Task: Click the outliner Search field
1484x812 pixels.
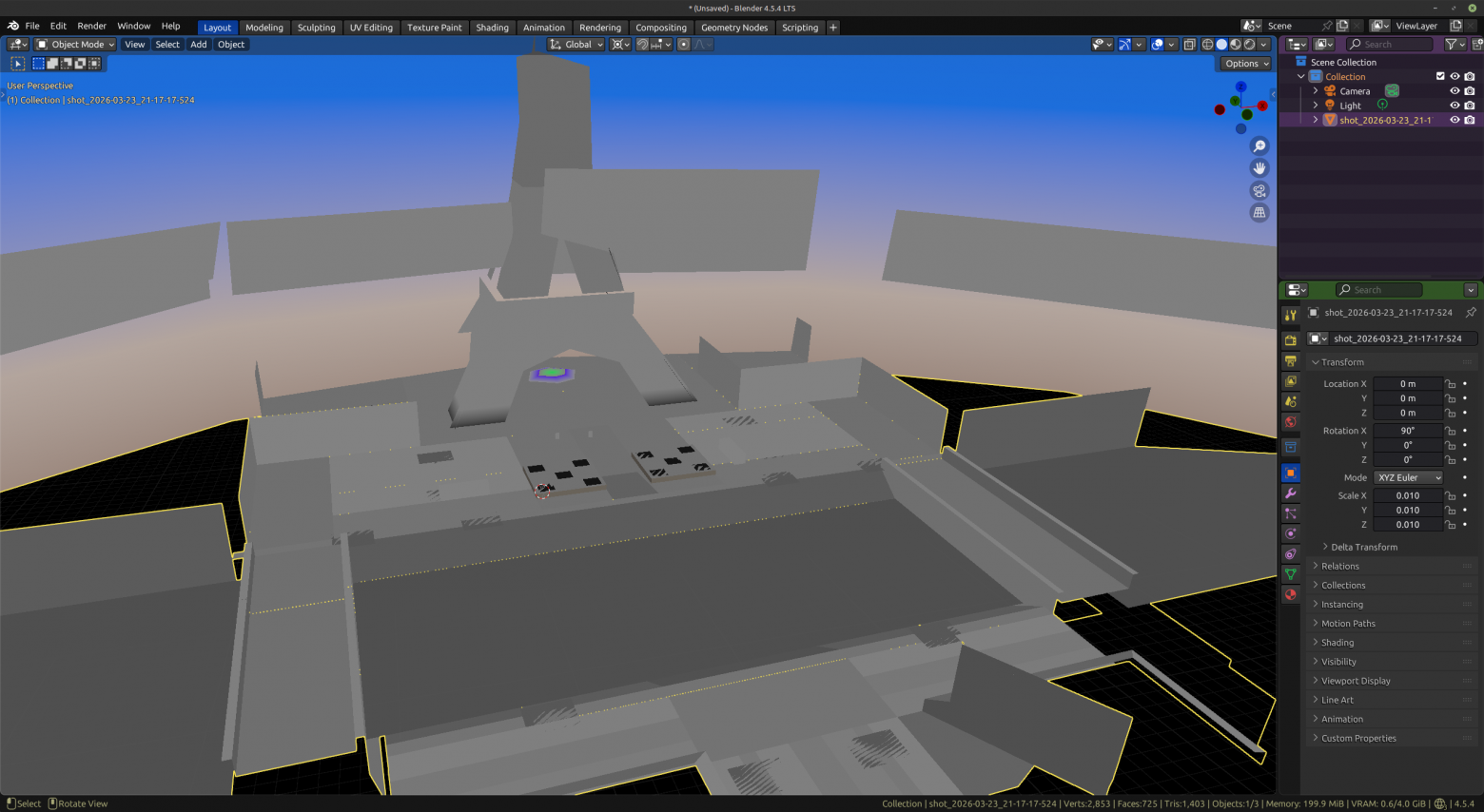Action: pos(1389,45)
